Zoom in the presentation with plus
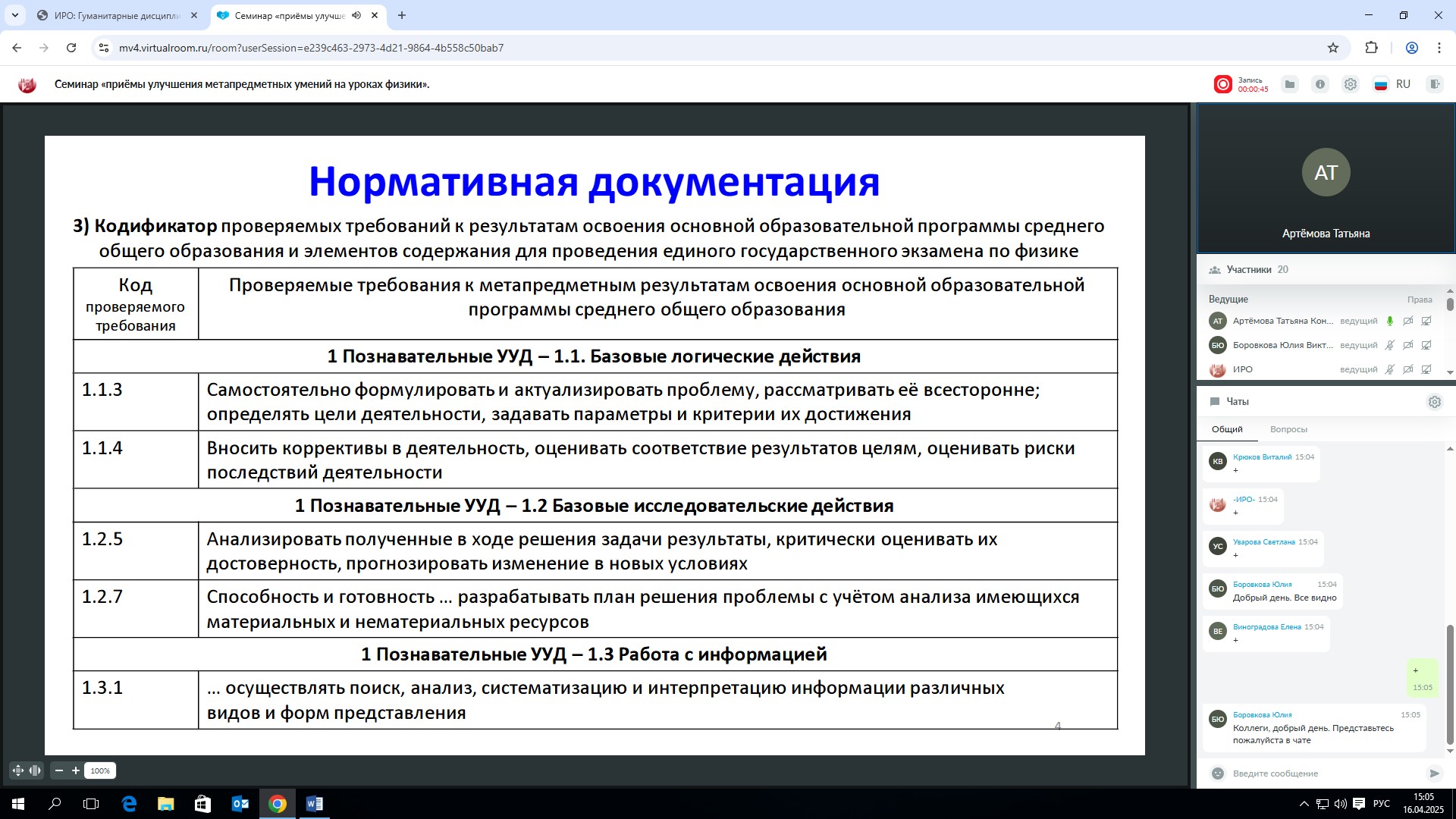 pyautogui.click(x=76, y=770)
